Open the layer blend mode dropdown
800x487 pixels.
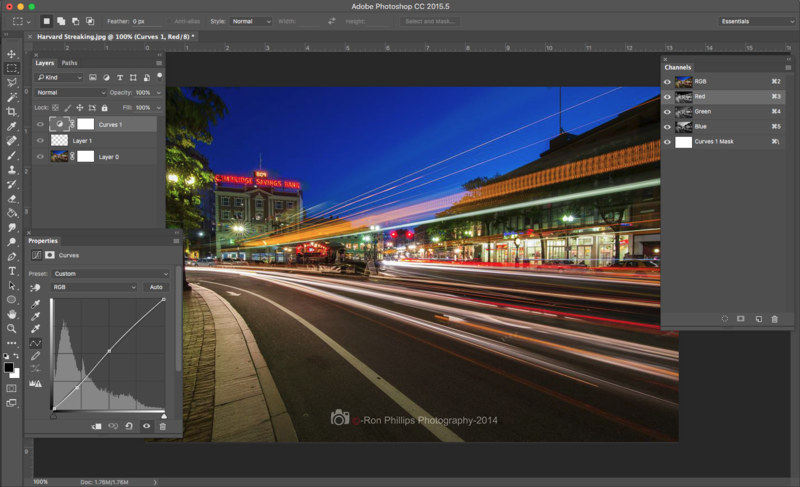click(70, 92)
